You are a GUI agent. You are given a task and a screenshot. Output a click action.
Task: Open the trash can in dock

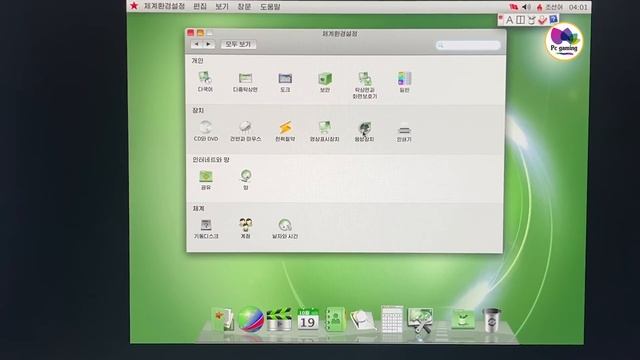point(491,320)
